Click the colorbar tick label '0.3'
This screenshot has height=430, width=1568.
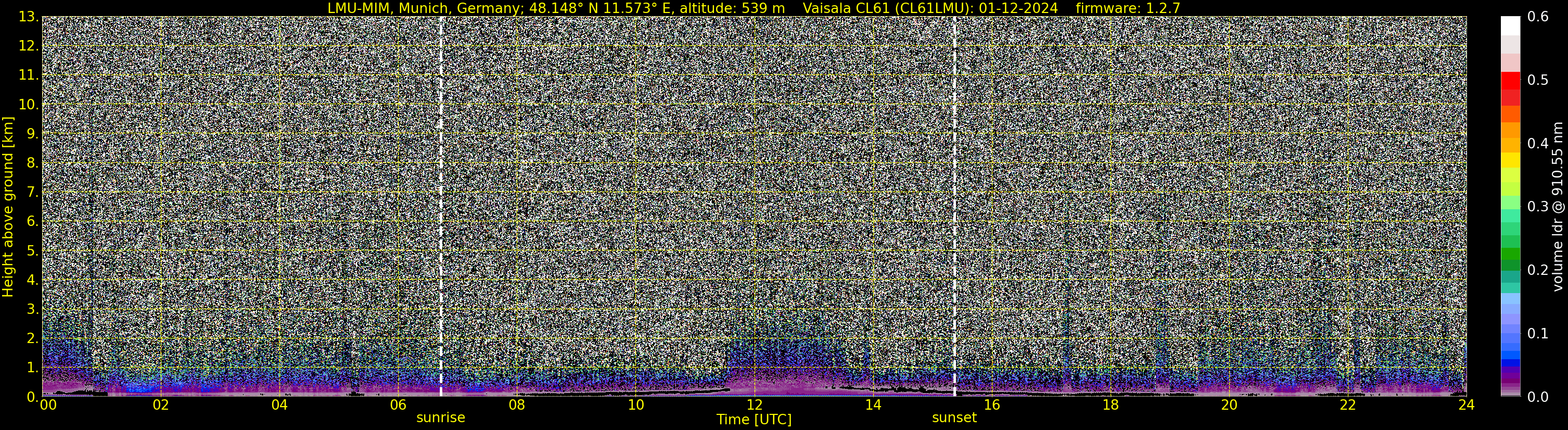click(1538, 207)
